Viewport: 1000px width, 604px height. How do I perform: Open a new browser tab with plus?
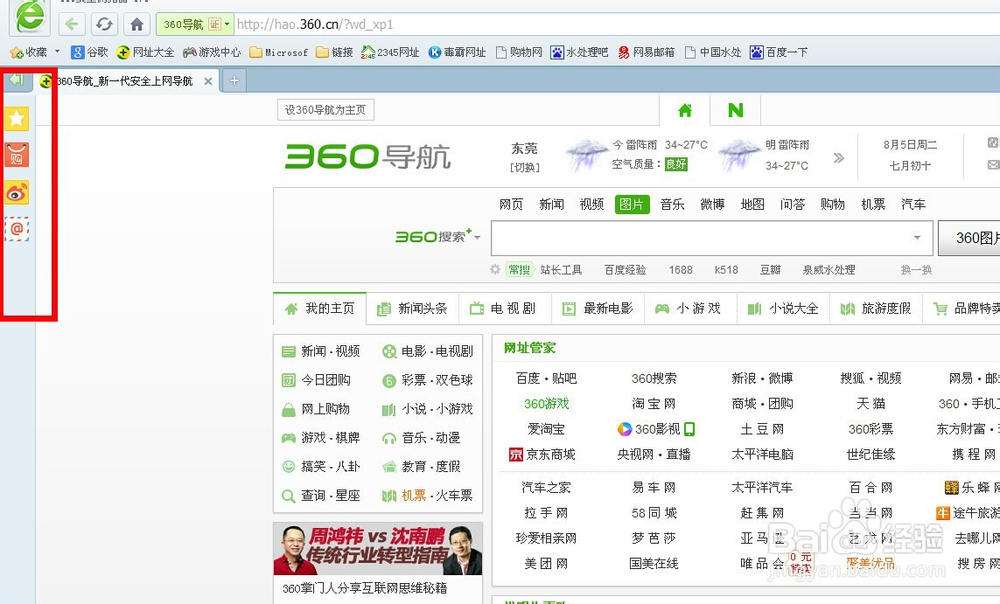click(234, 80)
